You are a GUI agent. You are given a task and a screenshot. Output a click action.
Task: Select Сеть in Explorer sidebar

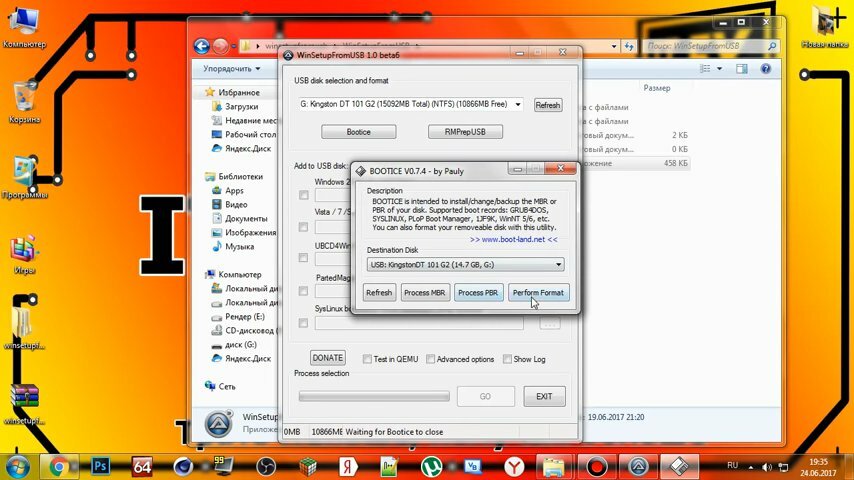[x=227, y=386]
